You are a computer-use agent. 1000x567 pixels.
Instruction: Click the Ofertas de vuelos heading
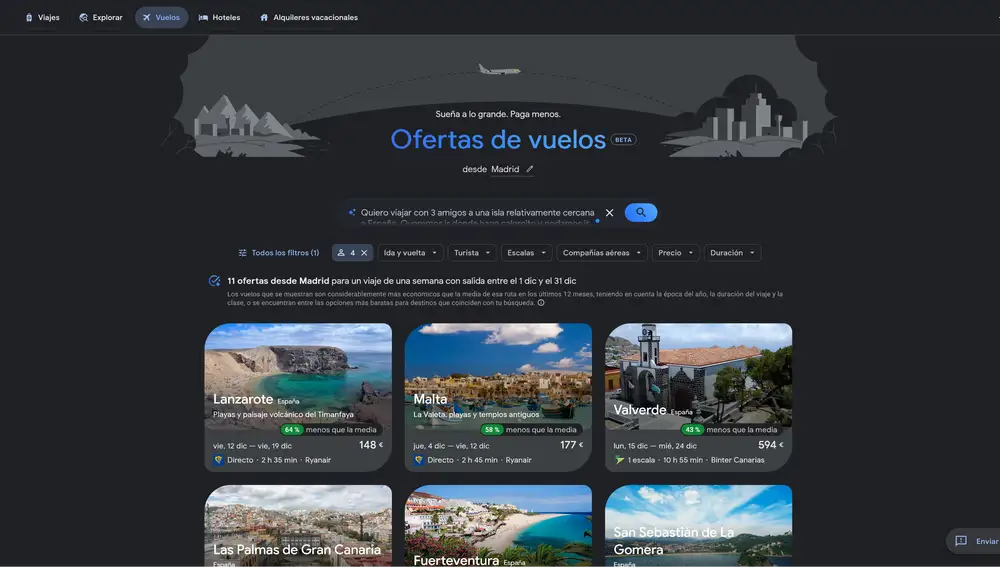point(498,139)
